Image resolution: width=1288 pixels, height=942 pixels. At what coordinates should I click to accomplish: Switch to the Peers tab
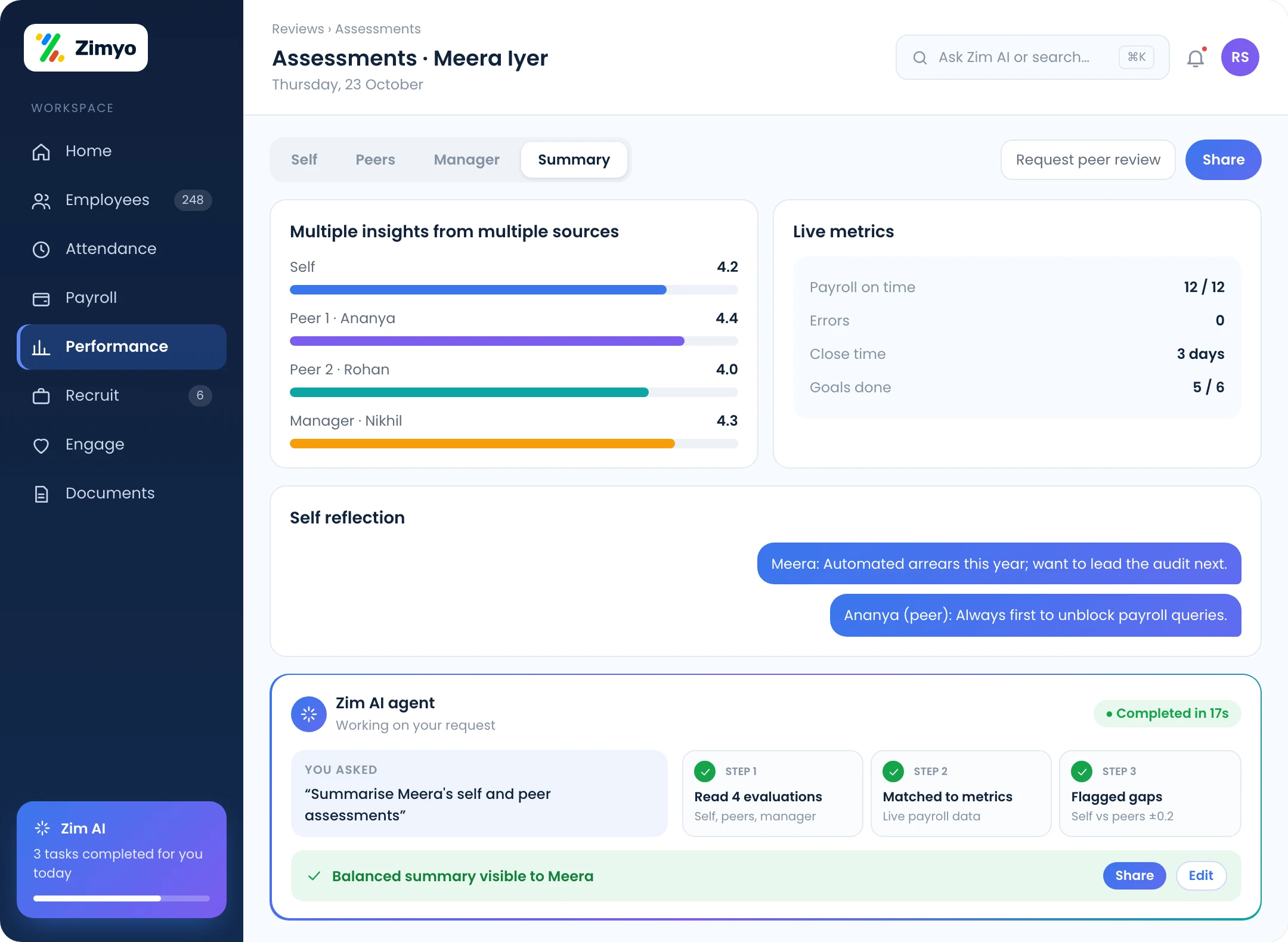(x=376, y=160)
